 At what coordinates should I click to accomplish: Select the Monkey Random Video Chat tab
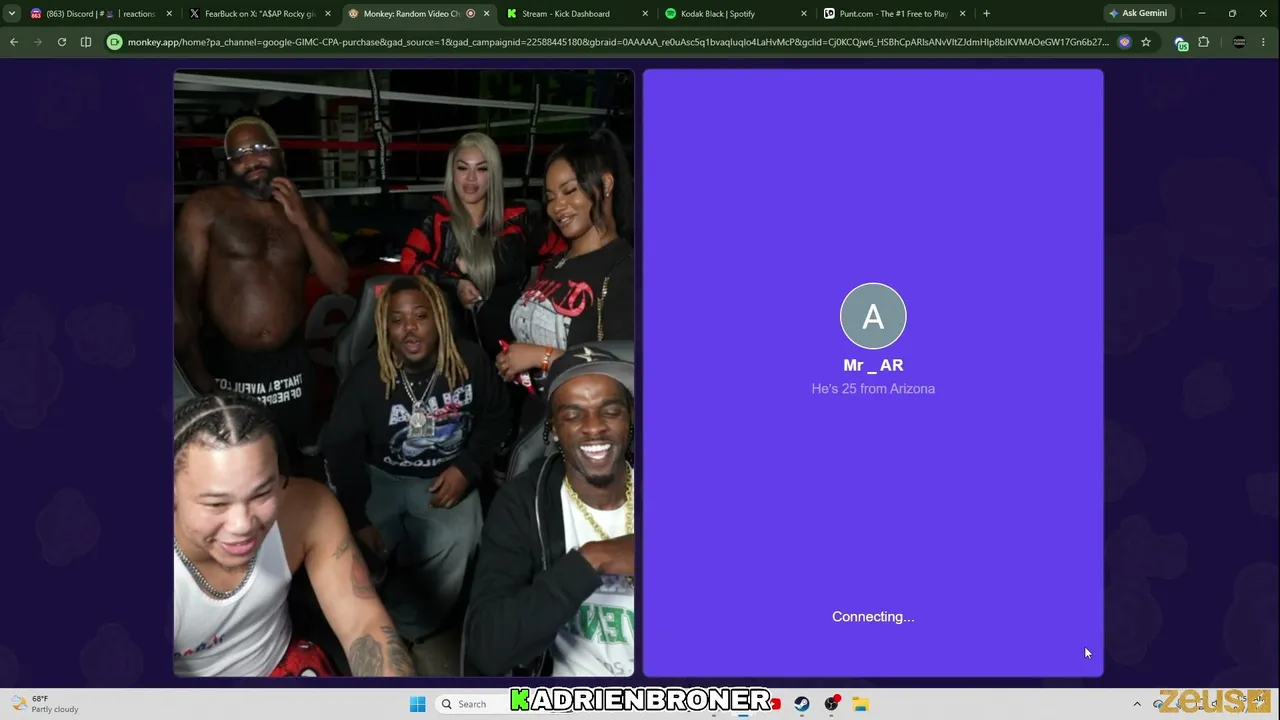418,14
